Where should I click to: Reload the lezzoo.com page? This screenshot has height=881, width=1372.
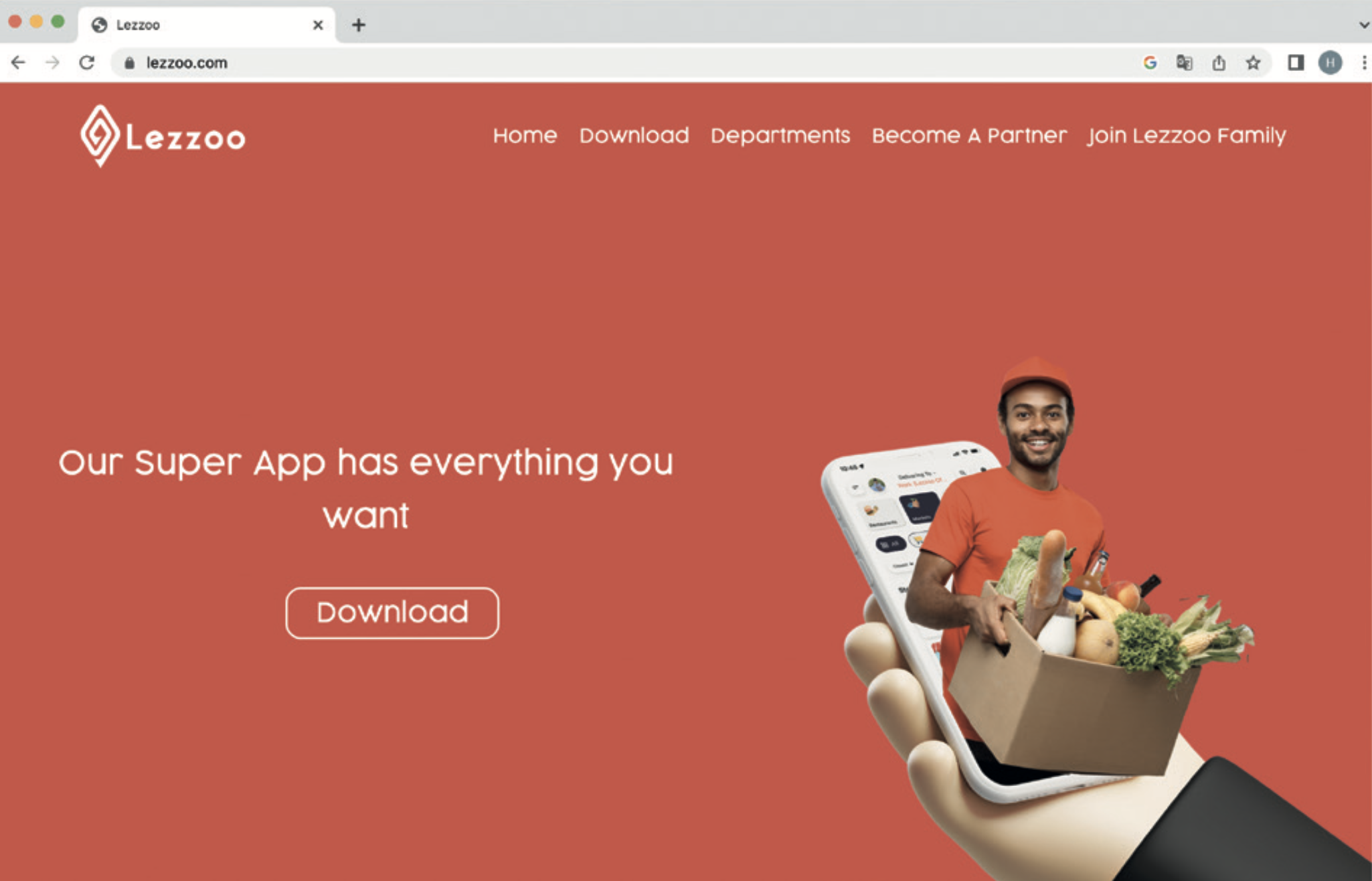coord(87,63)
